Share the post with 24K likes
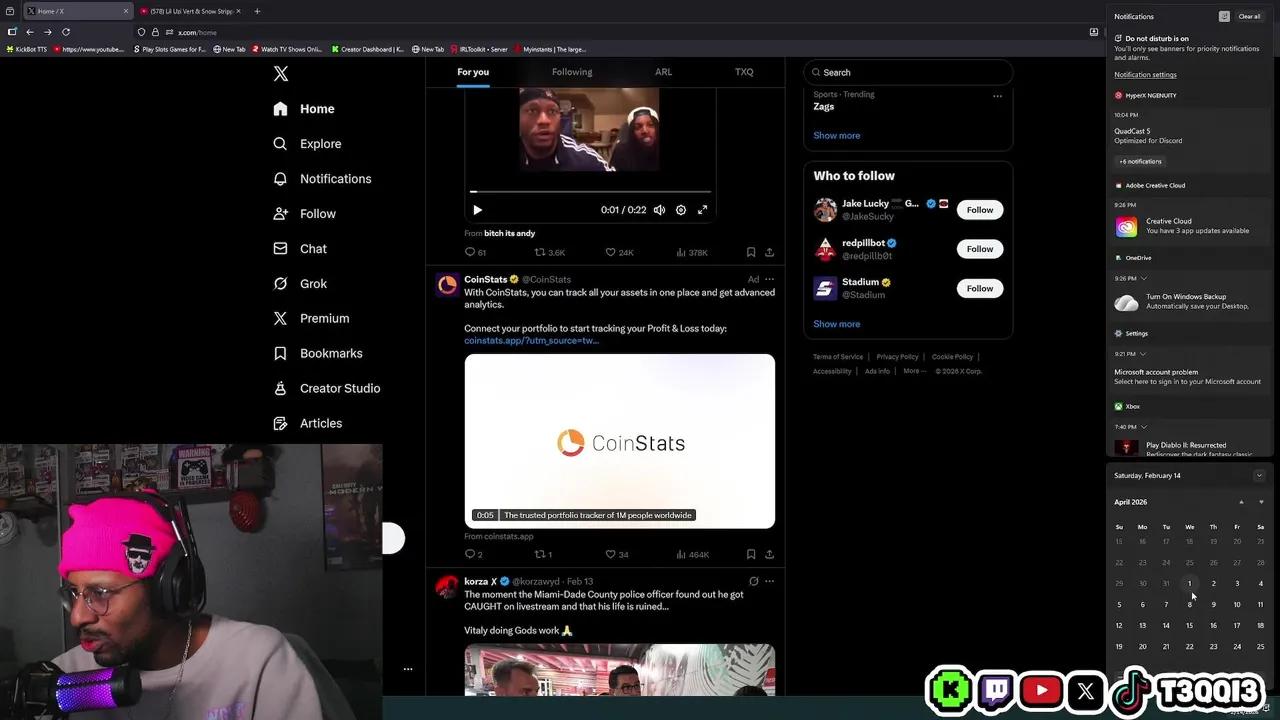1280x720 pixels. click(769, 252)
